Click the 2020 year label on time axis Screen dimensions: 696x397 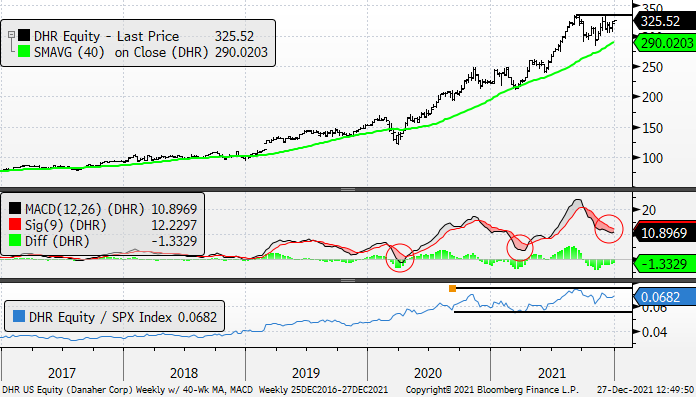pos(428,373)
